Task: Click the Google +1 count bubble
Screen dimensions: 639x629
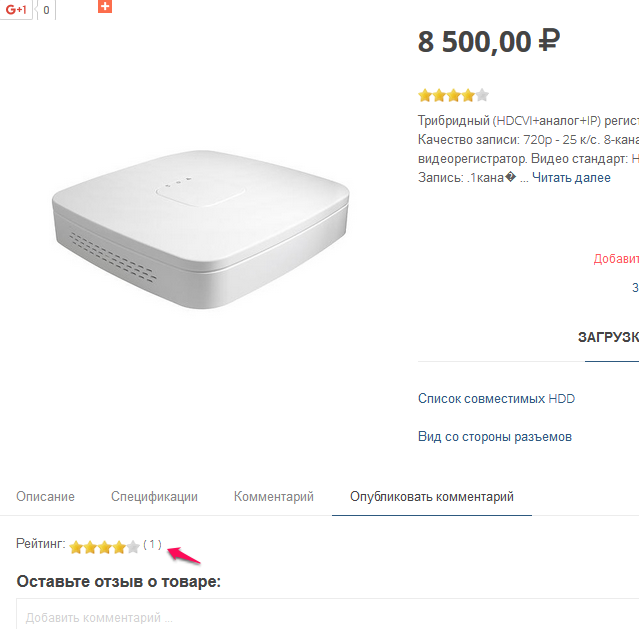Action: click(46, 10)
